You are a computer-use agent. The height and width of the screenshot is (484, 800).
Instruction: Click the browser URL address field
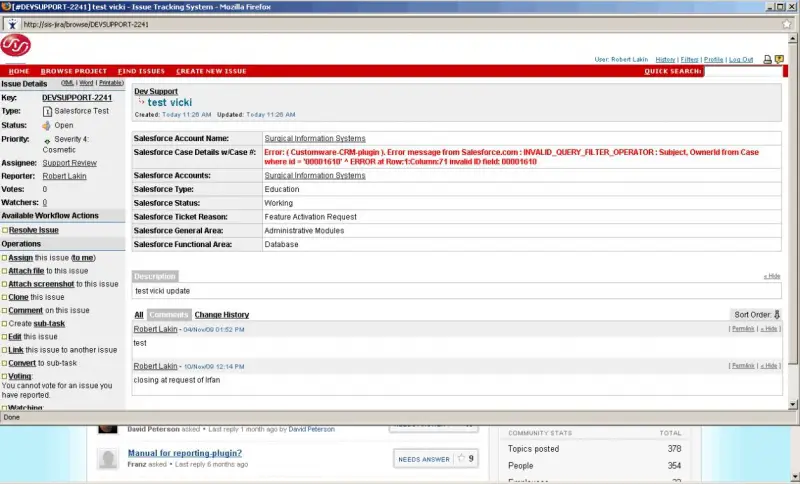tap(400, 24)
